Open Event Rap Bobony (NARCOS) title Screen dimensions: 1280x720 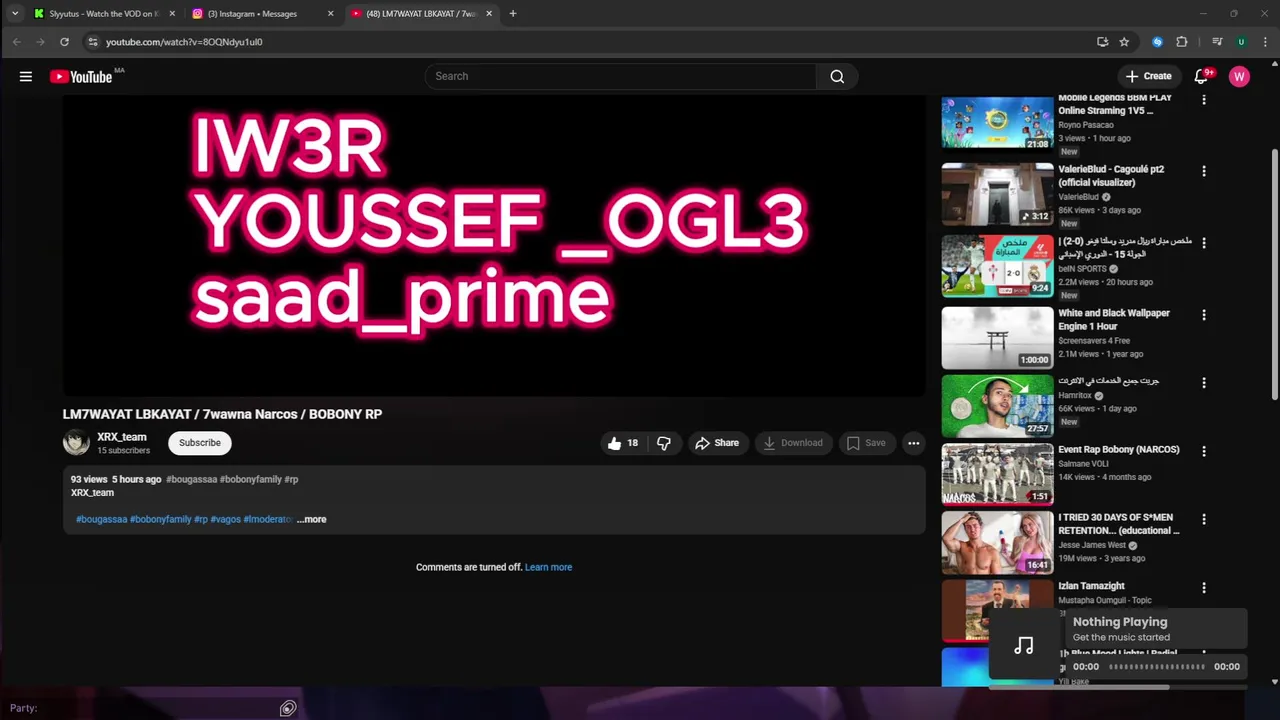click(1118, 450)
